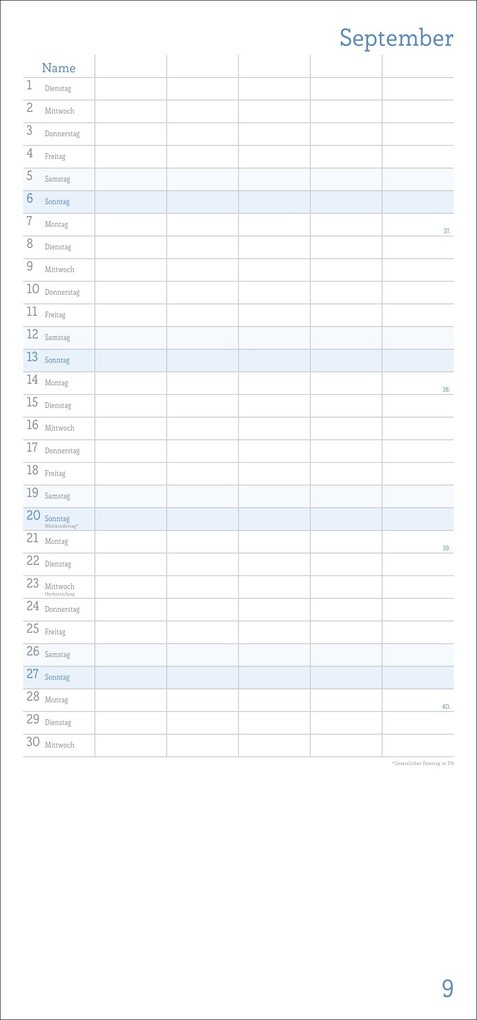Viewport: 477px width, 1020px height.
Task: Click the 30 Mittwoch date cell
Action: click(x=59, y=745)
